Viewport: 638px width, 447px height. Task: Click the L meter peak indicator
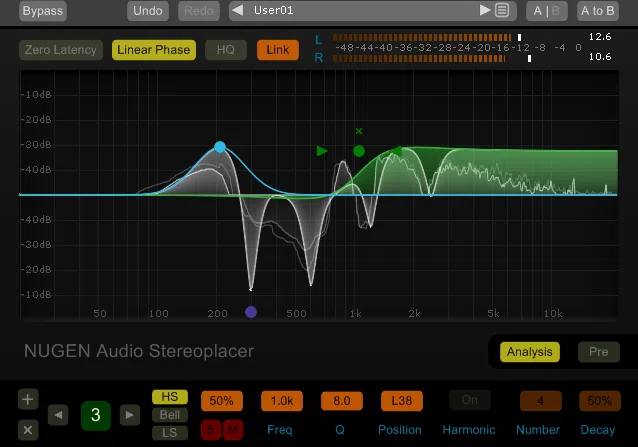(520, 37)
